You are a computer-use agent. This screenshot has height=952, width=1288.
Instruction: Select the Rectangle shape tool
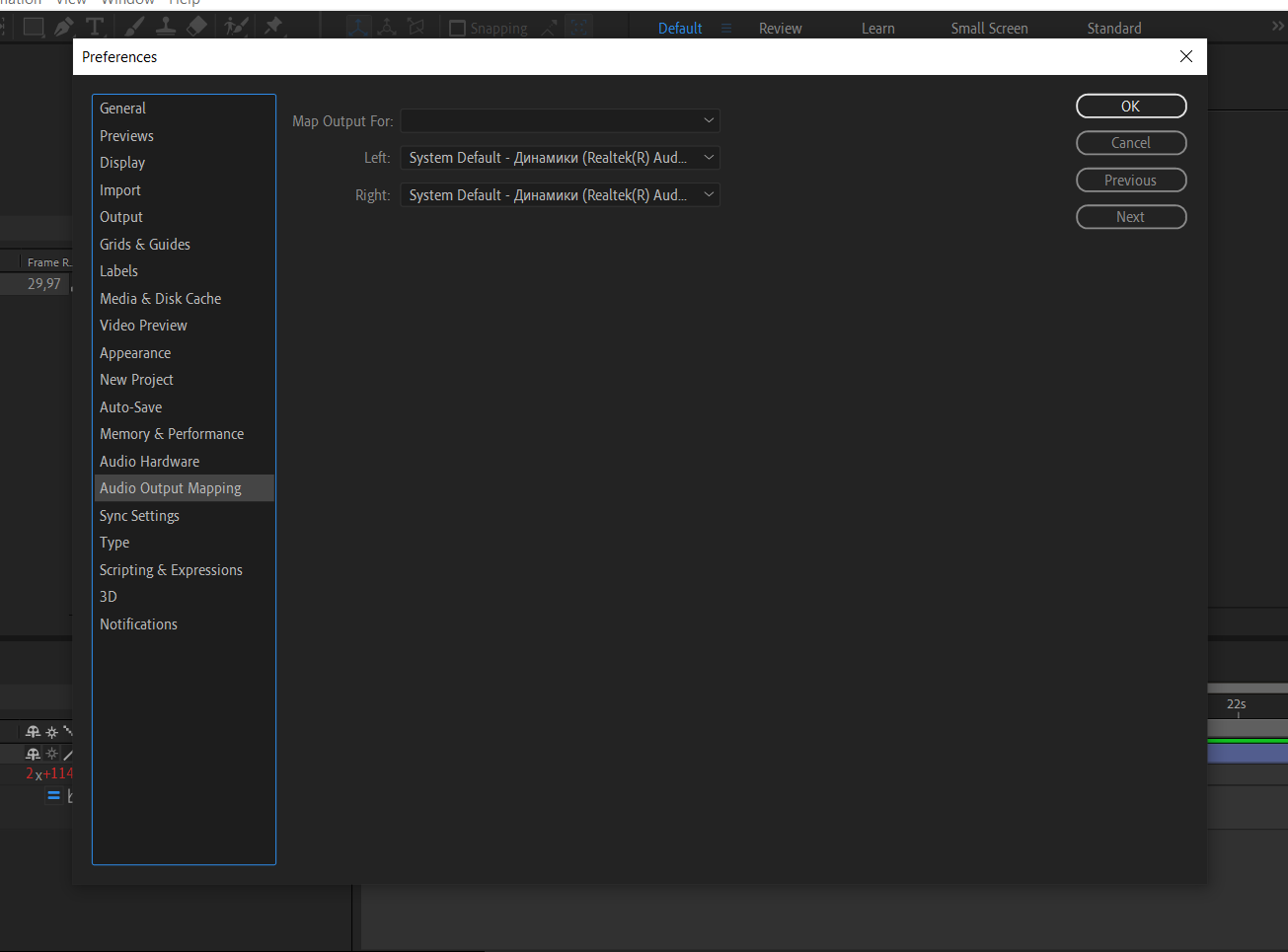33,28
